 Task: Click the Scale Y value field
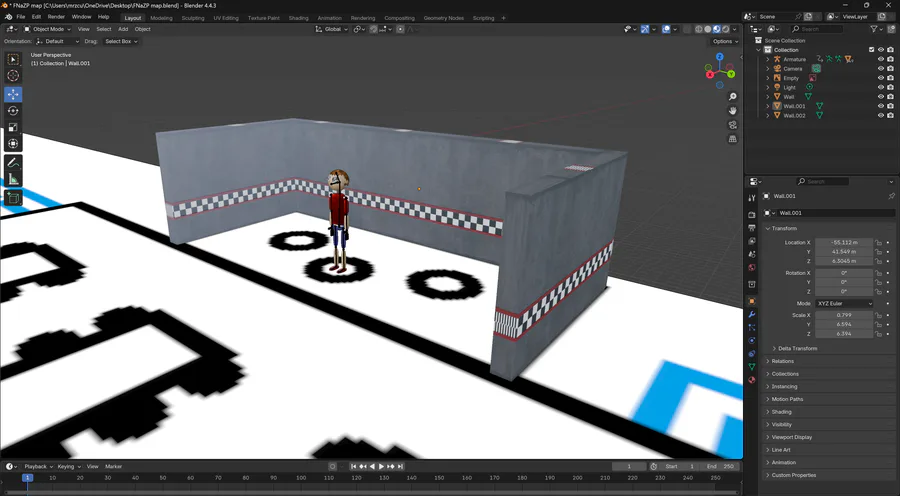(x=844, y=324)
